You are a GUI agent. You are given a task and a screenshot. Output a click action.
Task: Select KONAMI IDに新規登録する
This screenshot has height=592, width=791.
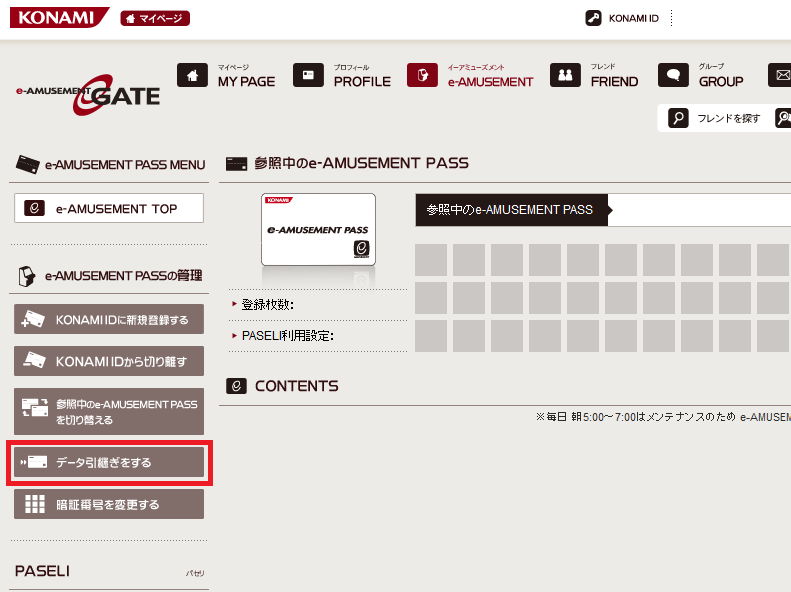109,319
